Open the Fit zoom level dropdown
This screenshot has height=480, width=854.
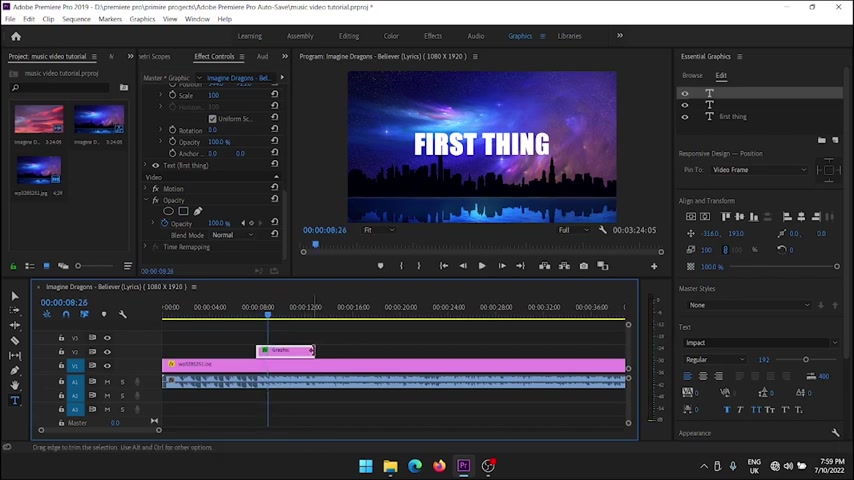[379, 230]
